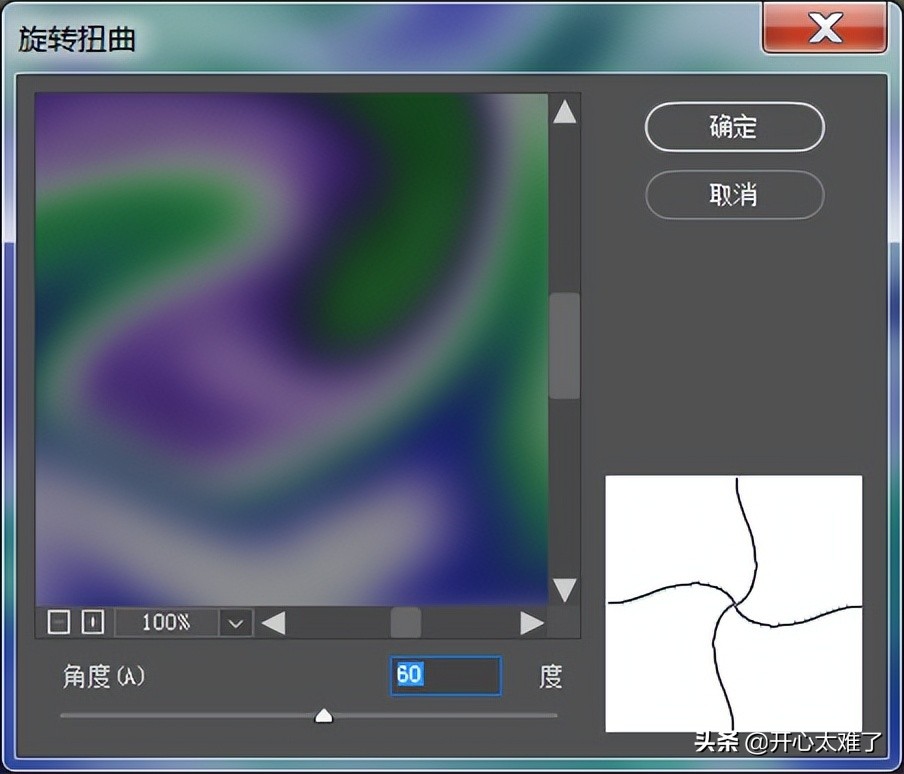Click the preview scroll down arrow
This screenshot has width=904, height=774.
564,590
